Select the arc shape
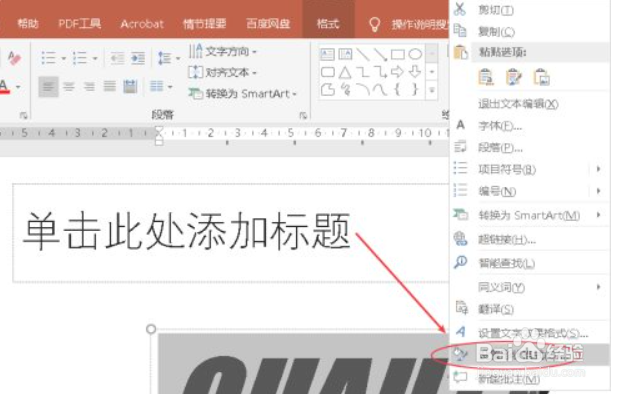This screenshot has width=620, height=394. pyautogui.click(x=363, y=89)
